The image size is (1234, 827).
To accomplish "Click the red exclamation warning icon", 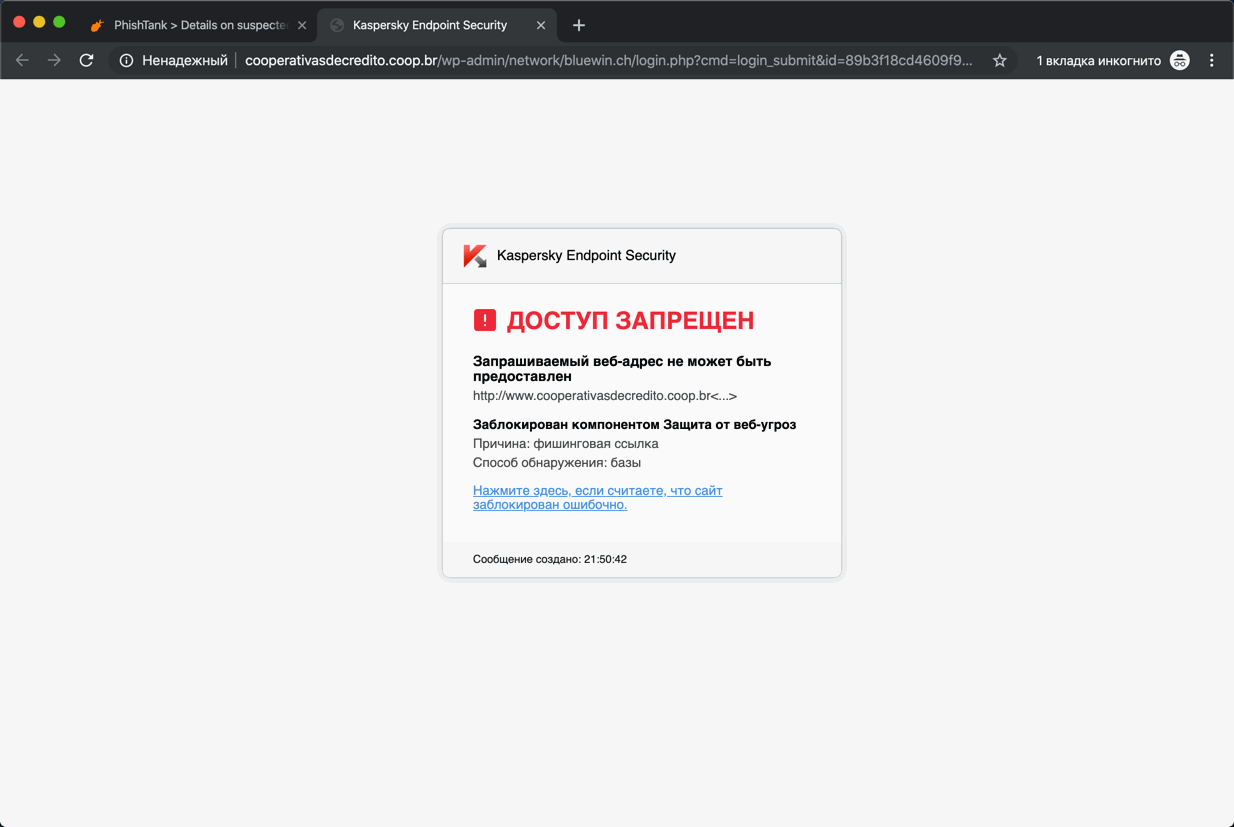I will tap(485, 320).
